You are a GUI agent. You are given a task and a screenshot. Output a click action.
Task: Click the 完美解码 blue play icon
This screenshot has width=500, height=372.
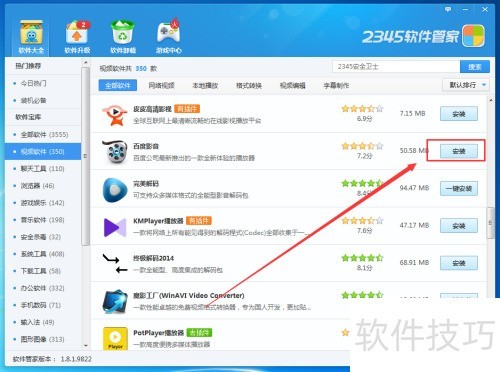click(115, 189)
